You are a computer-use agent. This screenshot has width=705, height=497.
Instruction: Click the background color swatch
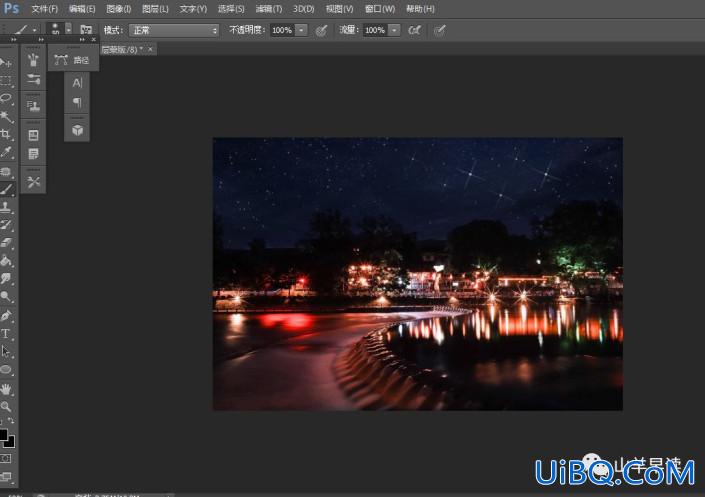(x=11, y=443)
